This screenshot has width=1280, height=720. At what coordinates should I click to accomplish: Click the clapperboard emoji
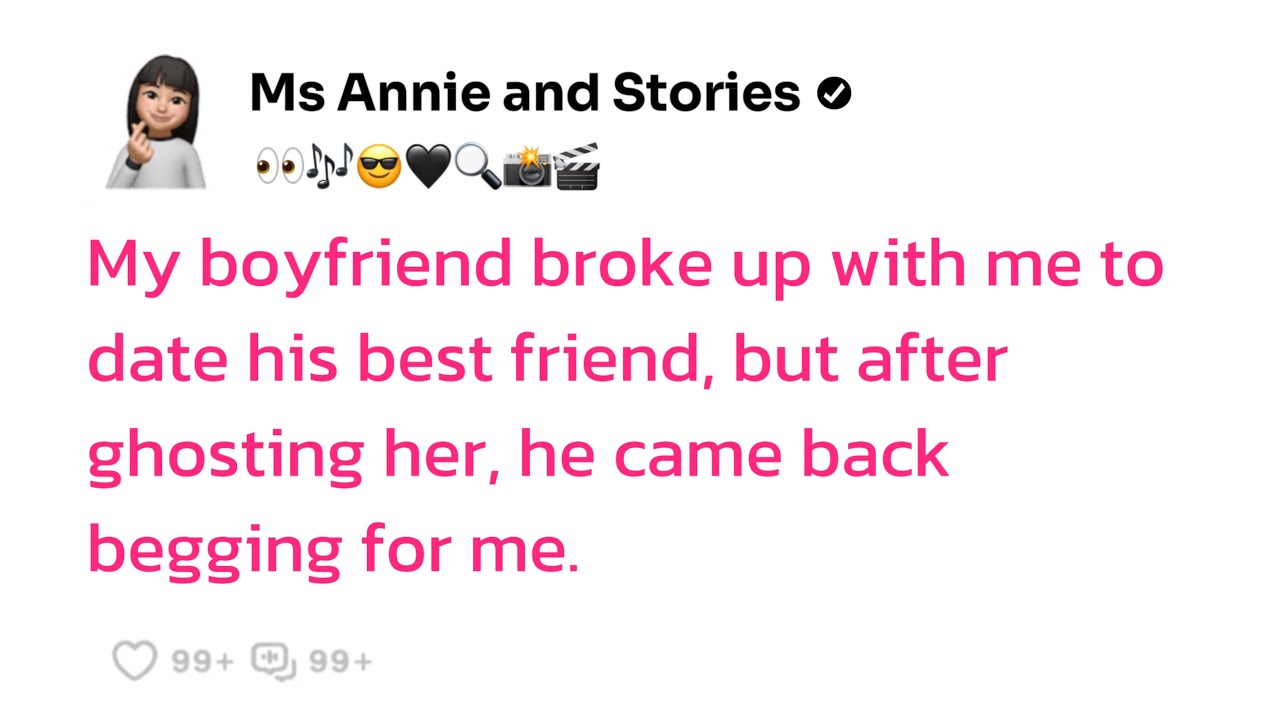coord(577,166)
